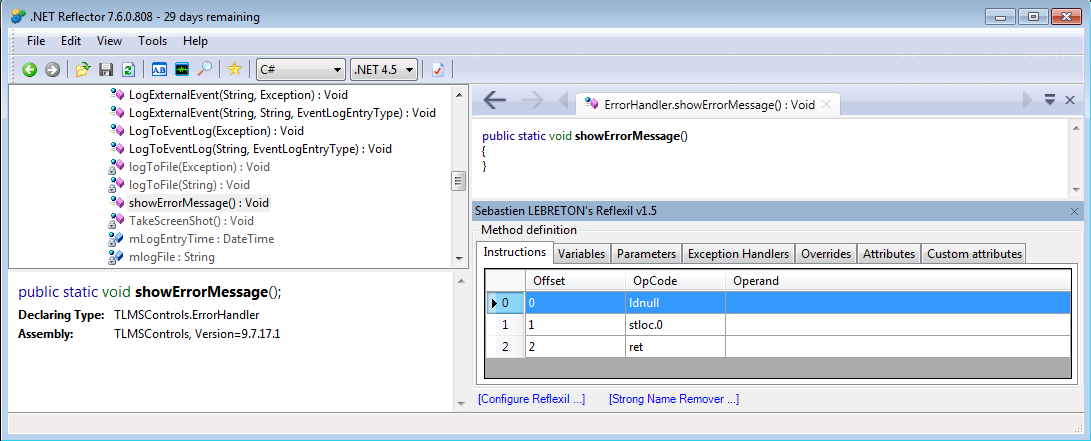Close the showErrorMessage tab
The image size is (1091, 441).
(x=826, y=104)
